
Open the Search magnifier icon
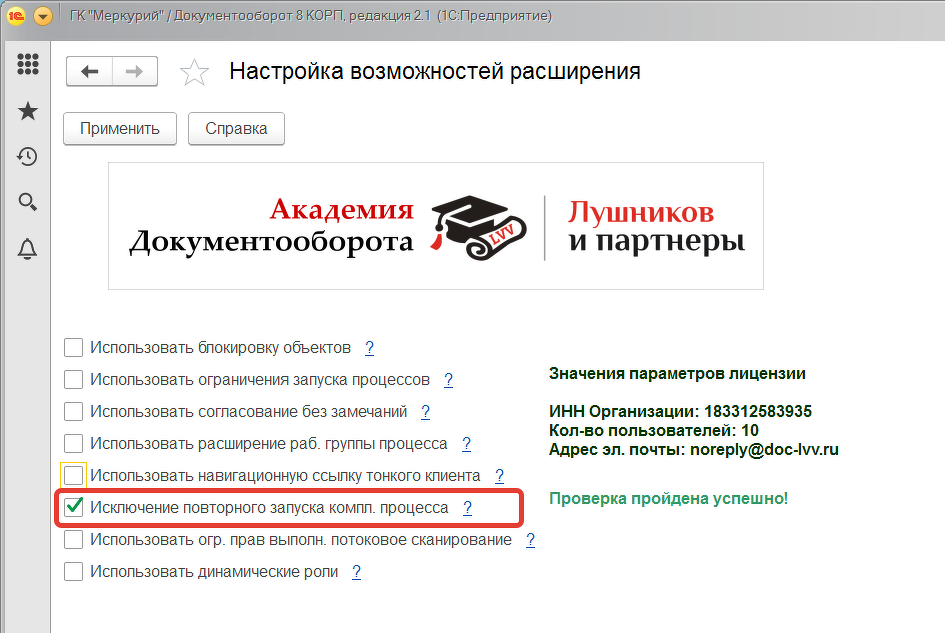click(x=28, y=202)
